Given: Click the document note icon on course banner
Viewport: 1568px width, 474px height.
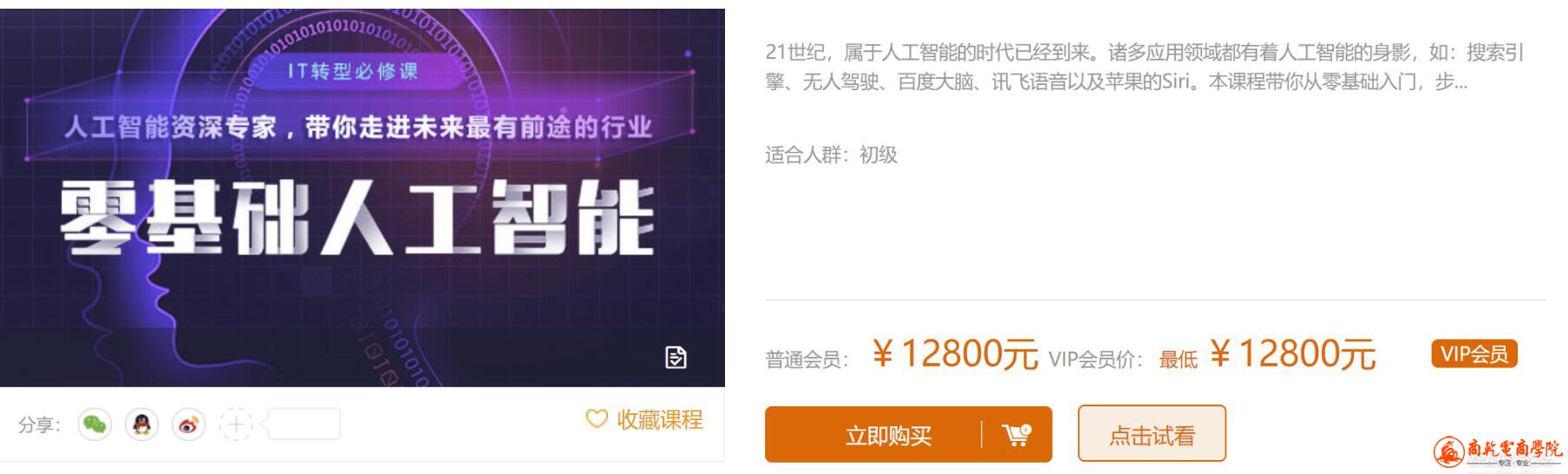Looking at the screenshot, I should pyautogui.click(x=676, y=357).
